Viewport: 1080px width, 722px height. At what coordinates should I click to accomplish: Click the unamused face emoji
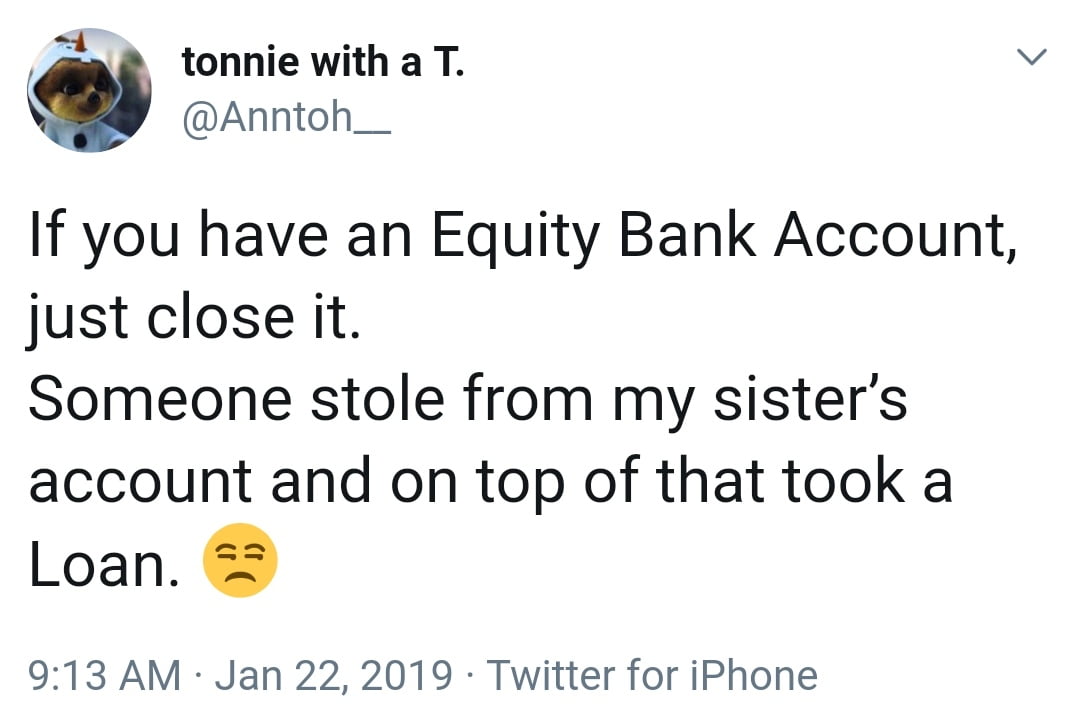click(240, 560)
